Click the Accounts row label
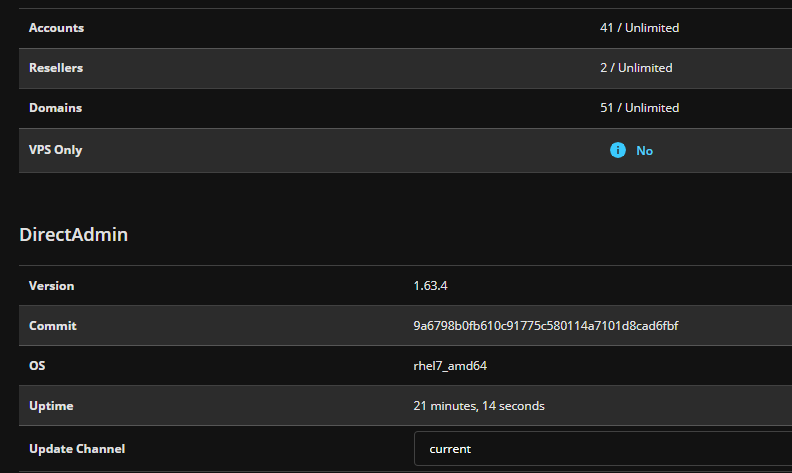792x473 pixels. click(56, 28)
